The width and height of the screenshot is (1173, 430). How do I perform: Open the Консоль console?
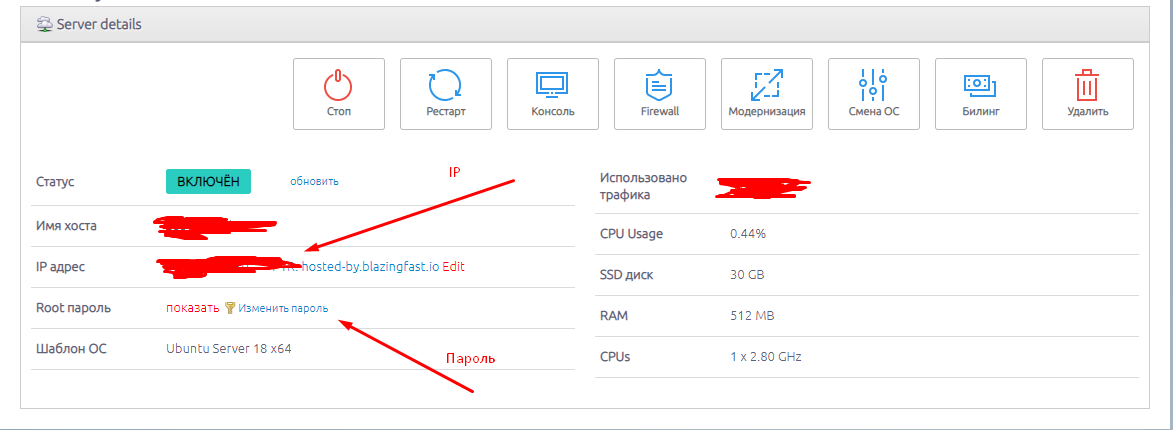[x=553, y=94]
